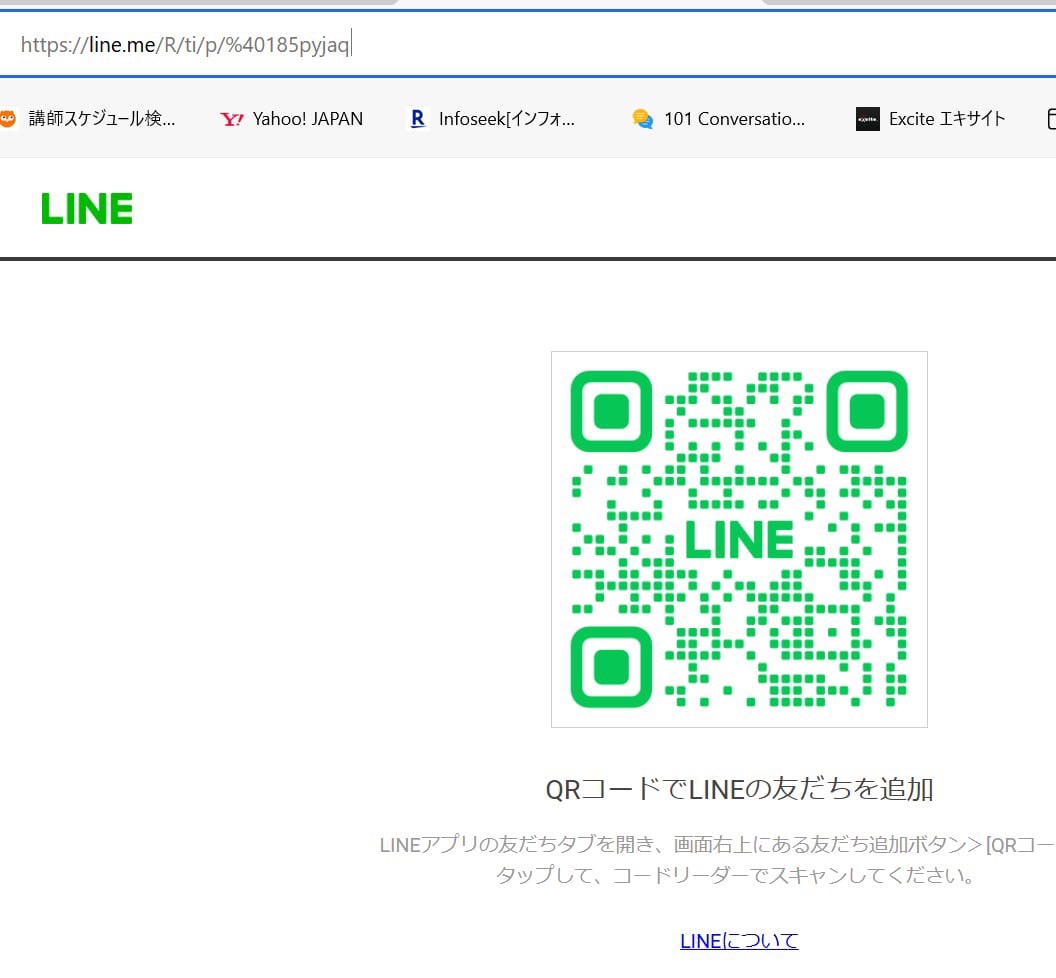Open the Yahoo! JAPAN bookmark

point(291,119)
